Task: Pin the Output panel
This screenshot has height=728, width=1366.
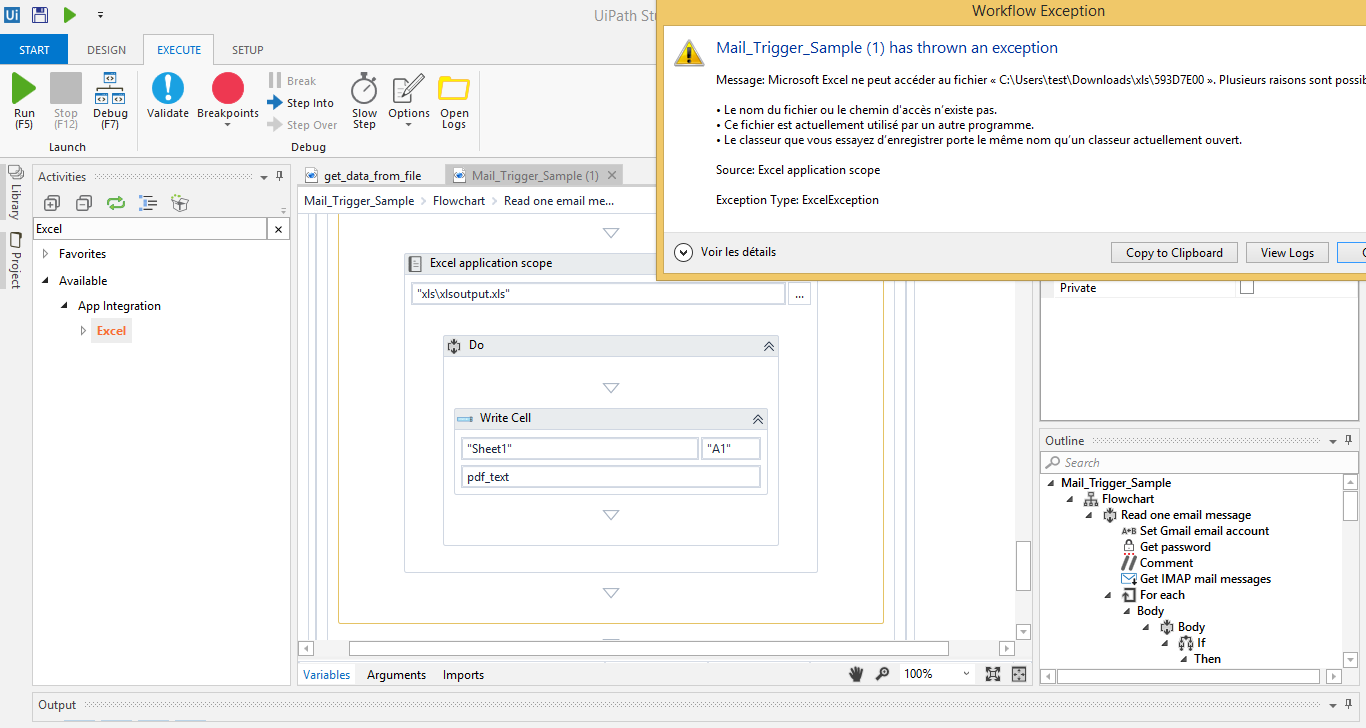Action: tap(1349, 705)
